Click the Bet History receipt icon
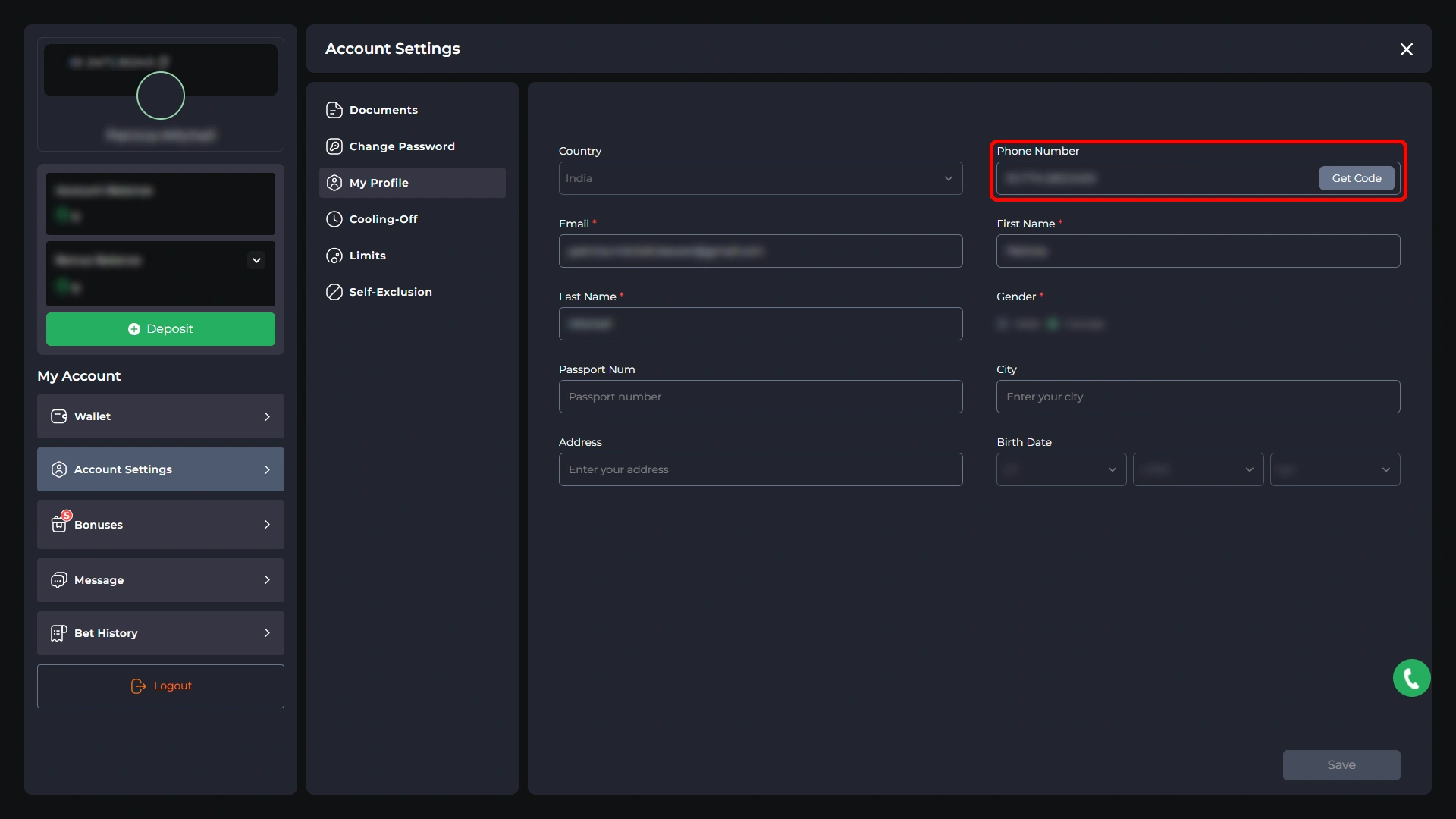 pyautogui.click(x=59, y=633)
